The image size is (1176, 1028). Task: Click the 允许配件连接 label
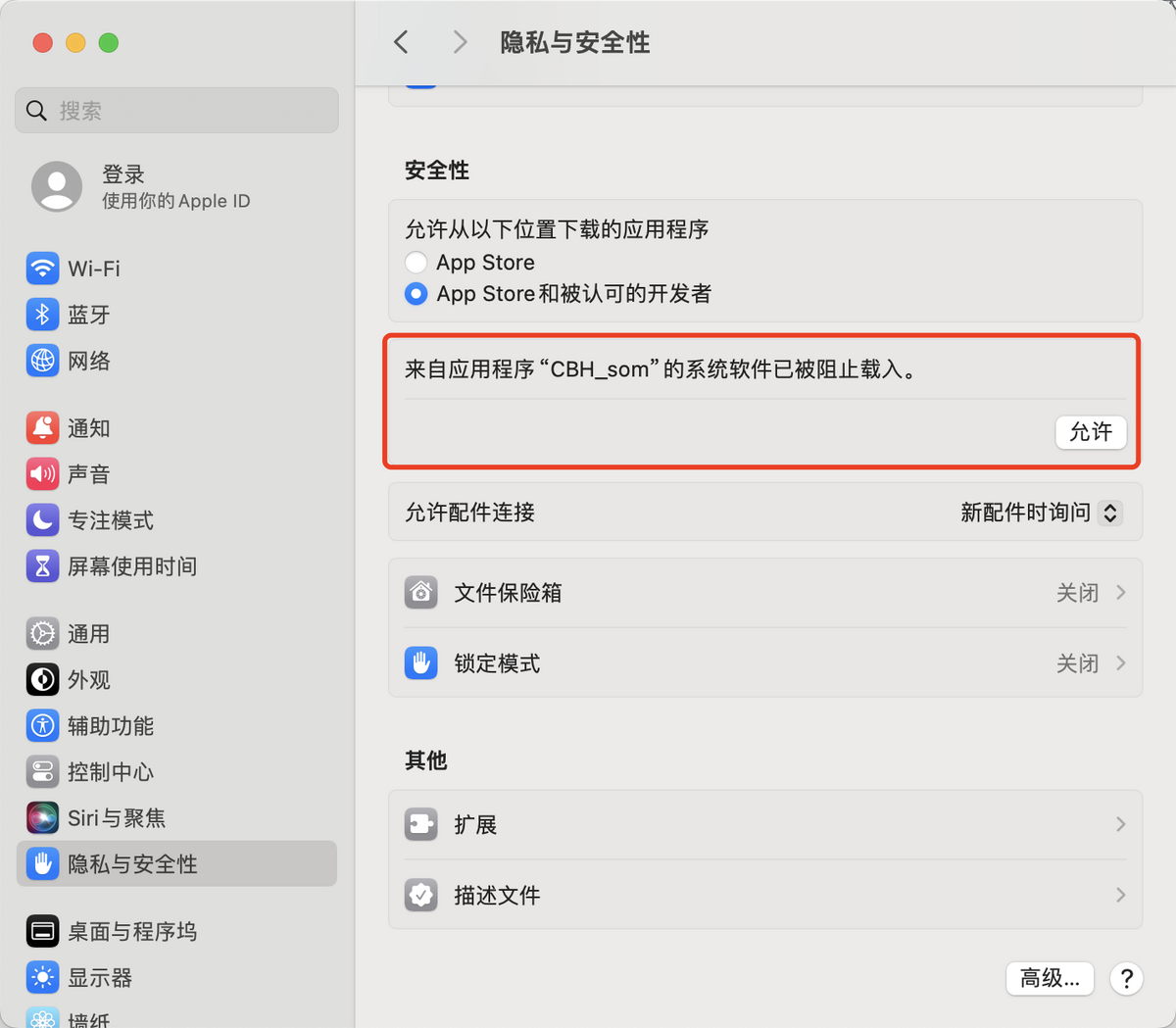[x=469, y=513]
